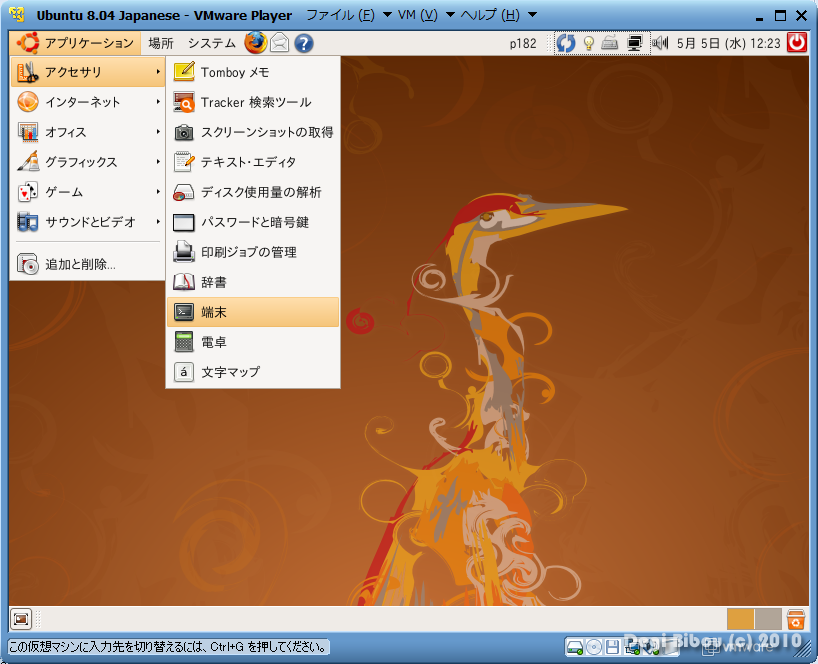Viewport: 818px width, 664px height.
Task: Click the speaker volume icon in panel
Action: pos(660,43)
